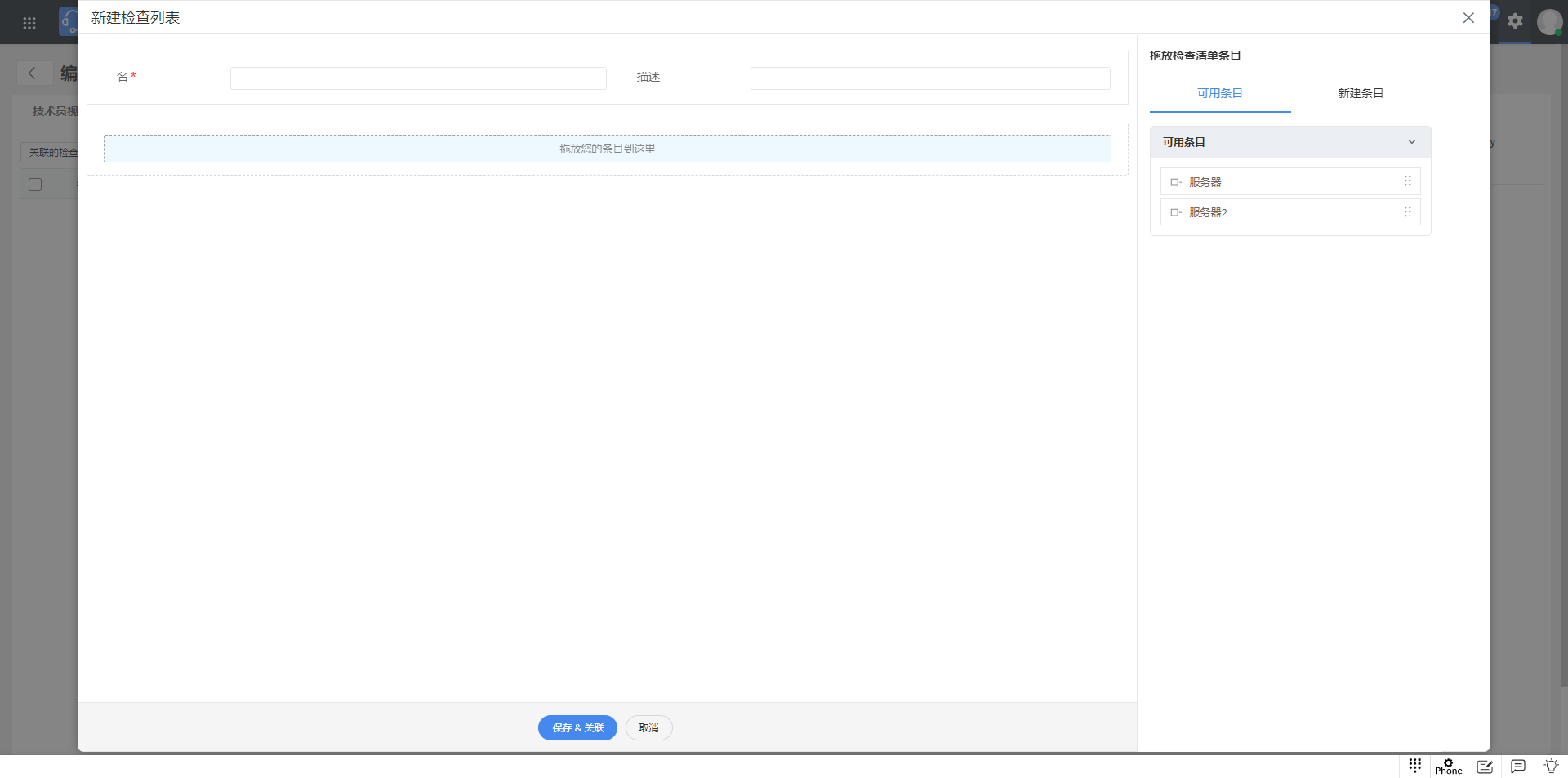Close the 新建检查列表 dialog

[x=1468, y=18]
